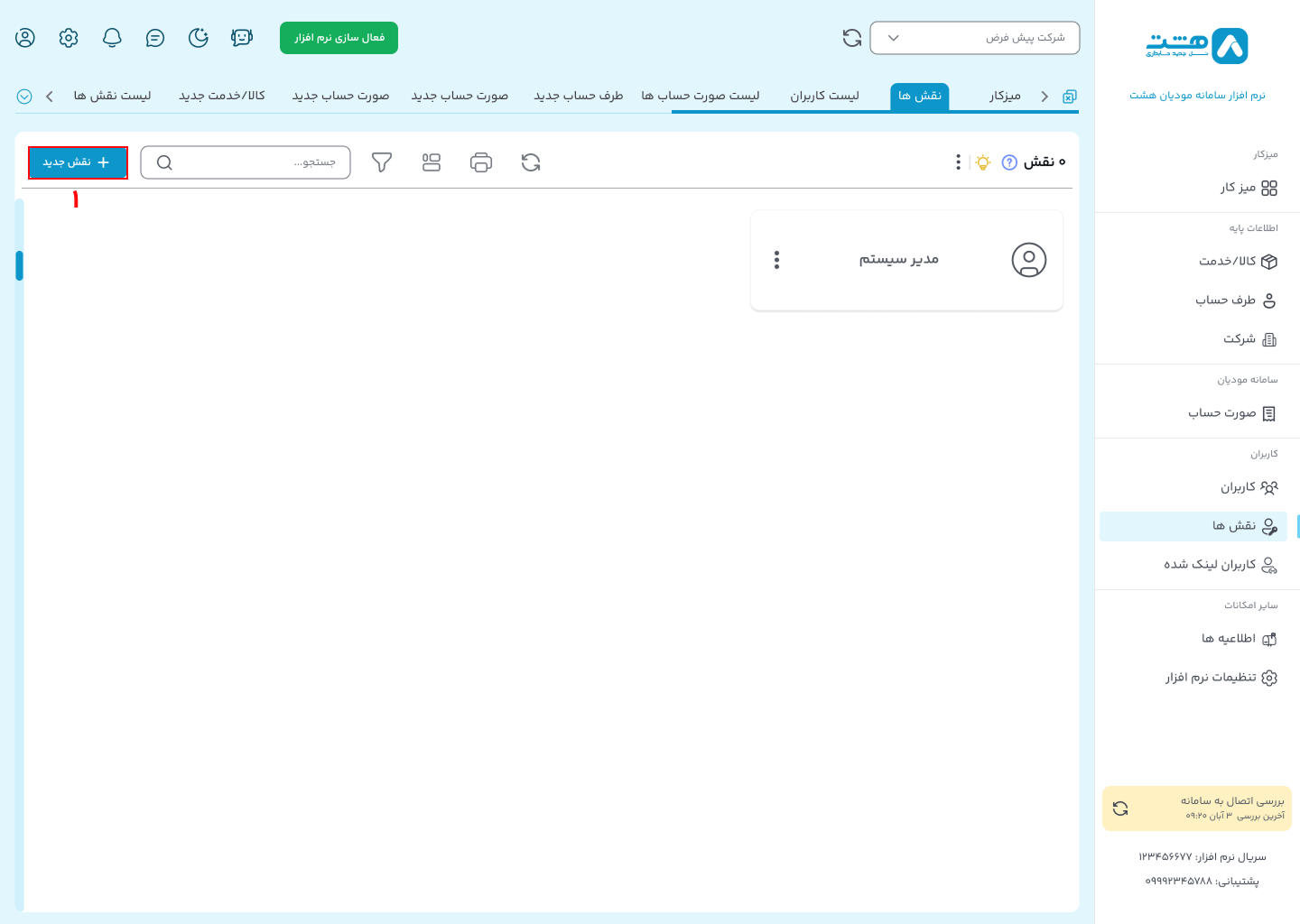Click the print icon in toolbar

[x=481, y=162]
